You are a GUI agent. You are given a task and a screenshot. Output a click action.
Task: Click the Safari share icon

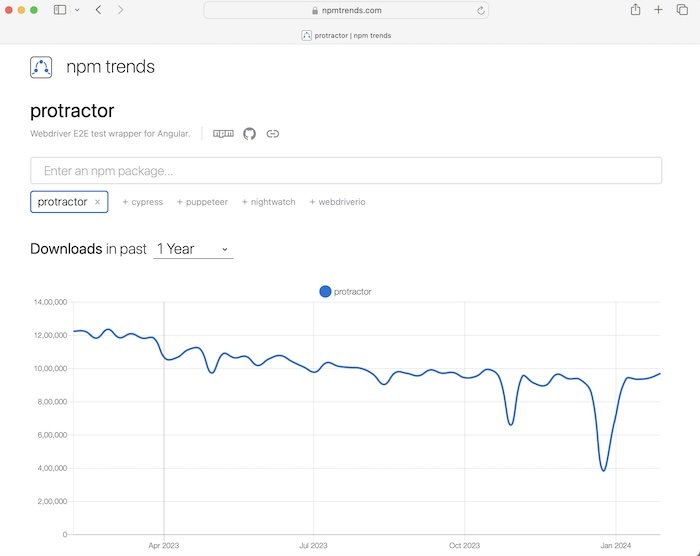[635, 10]
